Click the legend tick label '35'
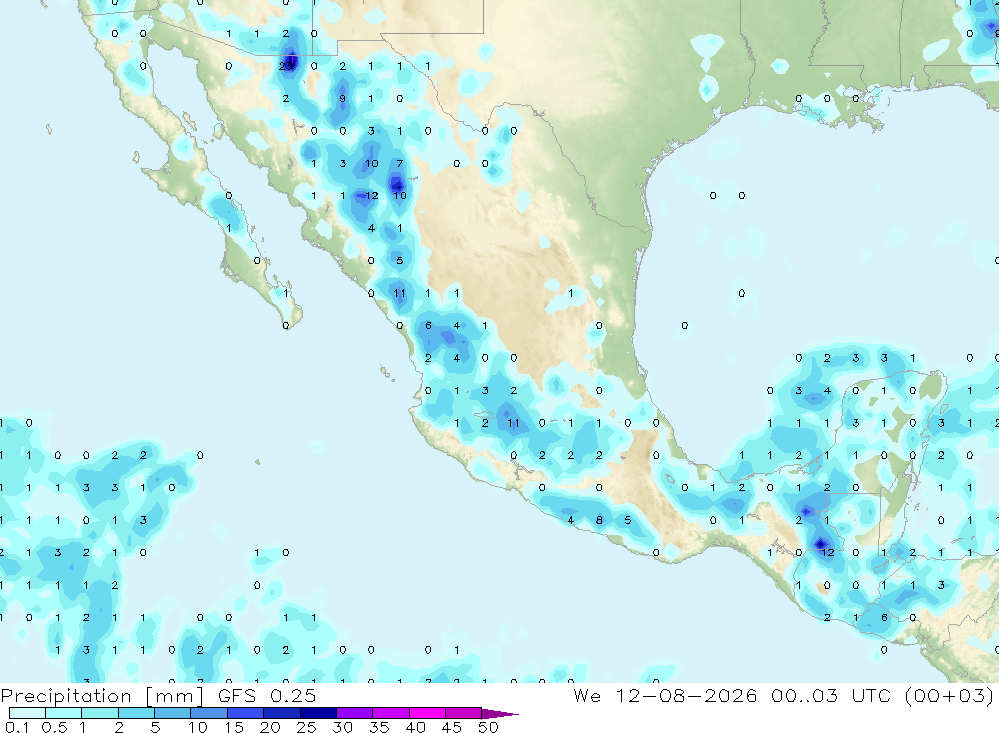Screen dimensions: 1000x733 coord(379,727)
